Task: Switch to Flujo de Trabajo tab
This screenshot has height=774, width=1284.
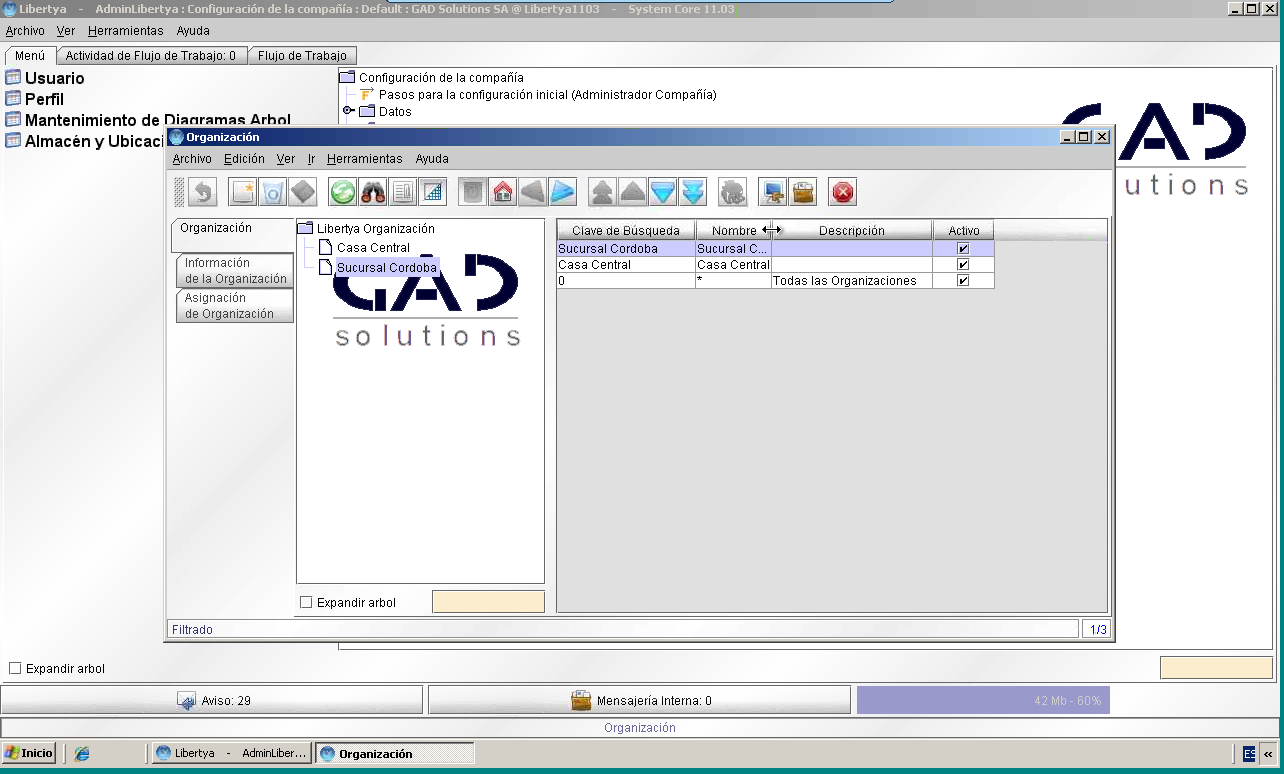Action: click(x=302, y=55)
